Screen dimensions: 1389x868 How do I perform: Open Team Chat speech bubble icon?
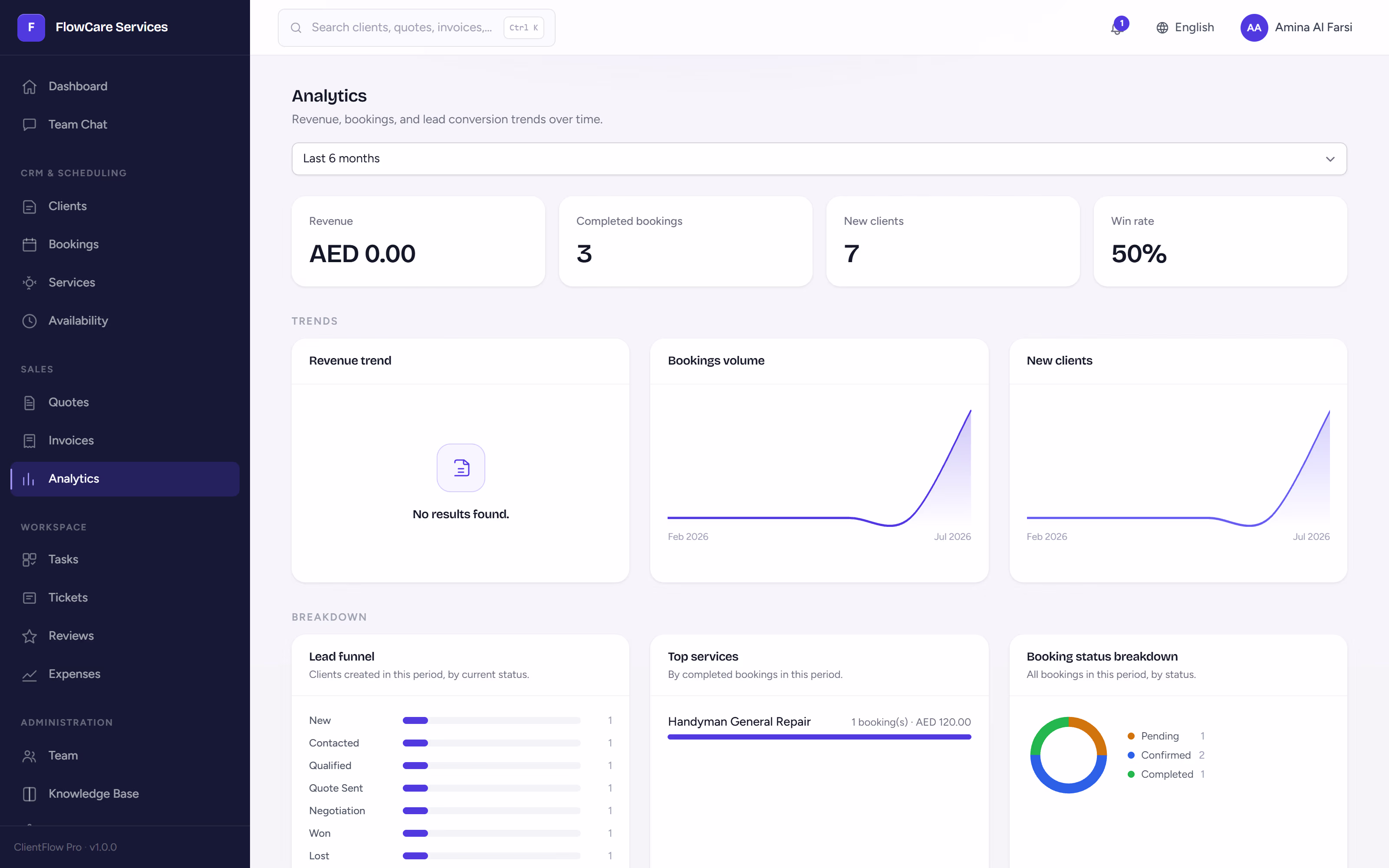pos(29,125)
